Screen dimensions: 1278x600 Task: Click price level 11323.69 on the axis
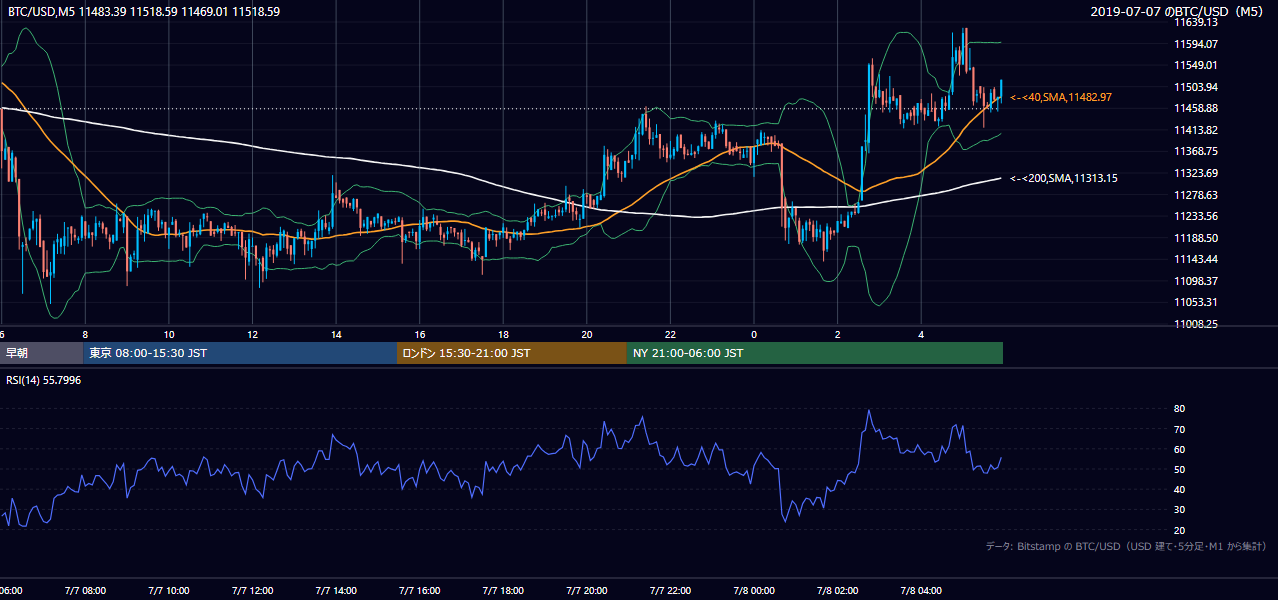point(1196,173)
